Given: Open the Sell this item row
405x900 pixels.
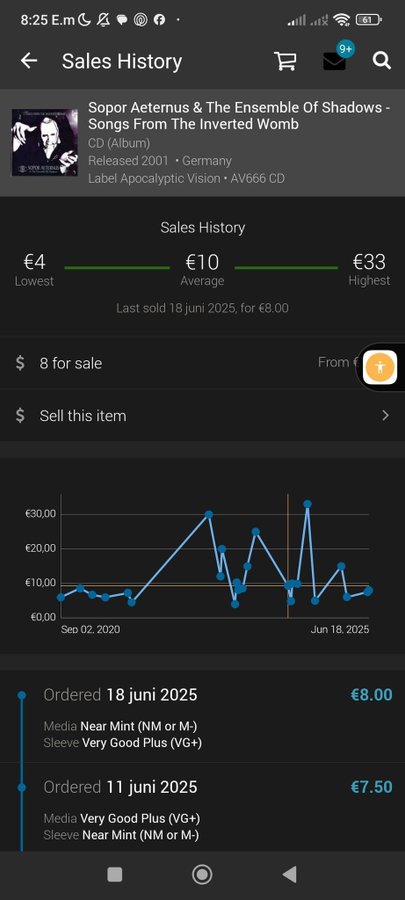Looking at the screenshot, I should (x=202, y=416).
